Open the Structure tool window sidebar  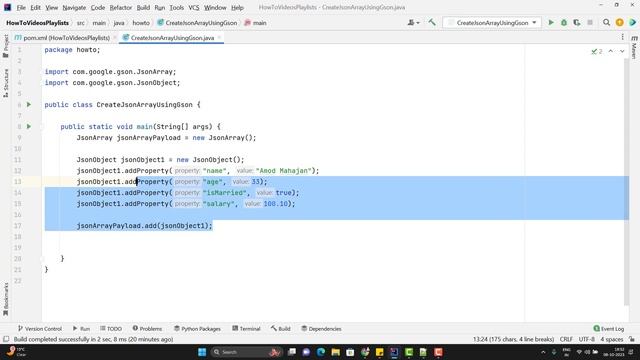point(6,83)
